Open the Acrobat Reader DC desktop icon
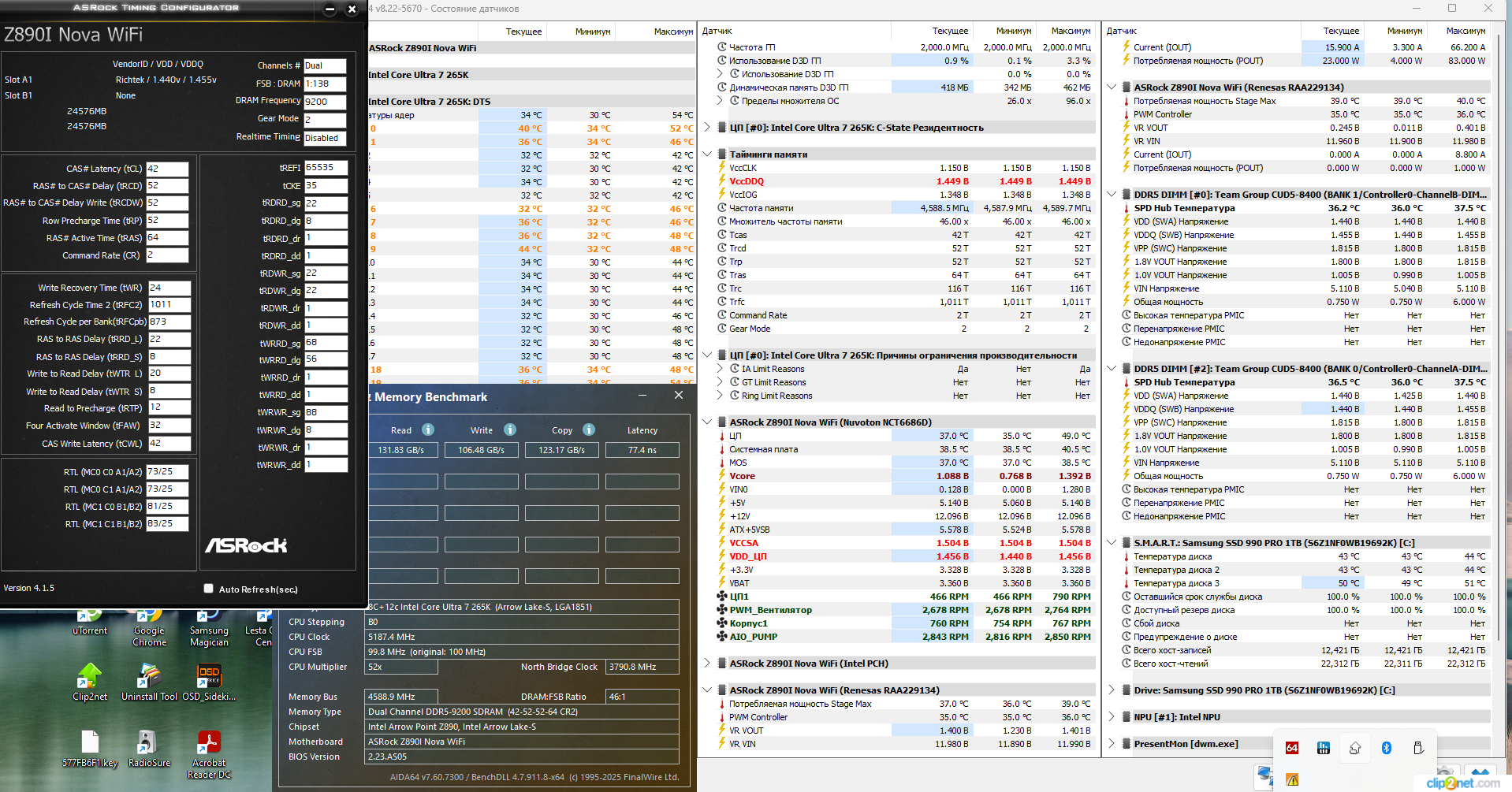Screen dimensions: 1512x792 (209, 754)
